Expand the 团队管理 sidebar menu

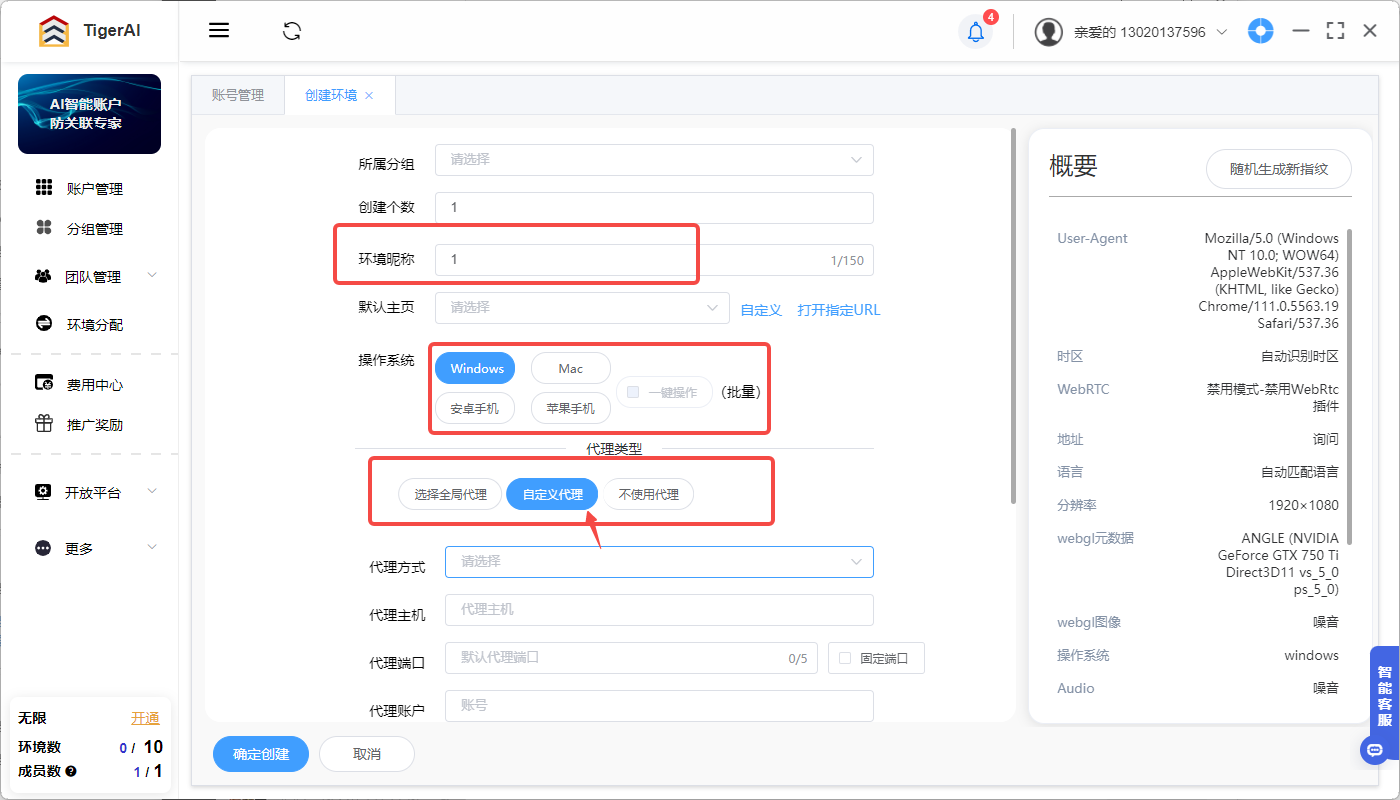coord(152,275)
